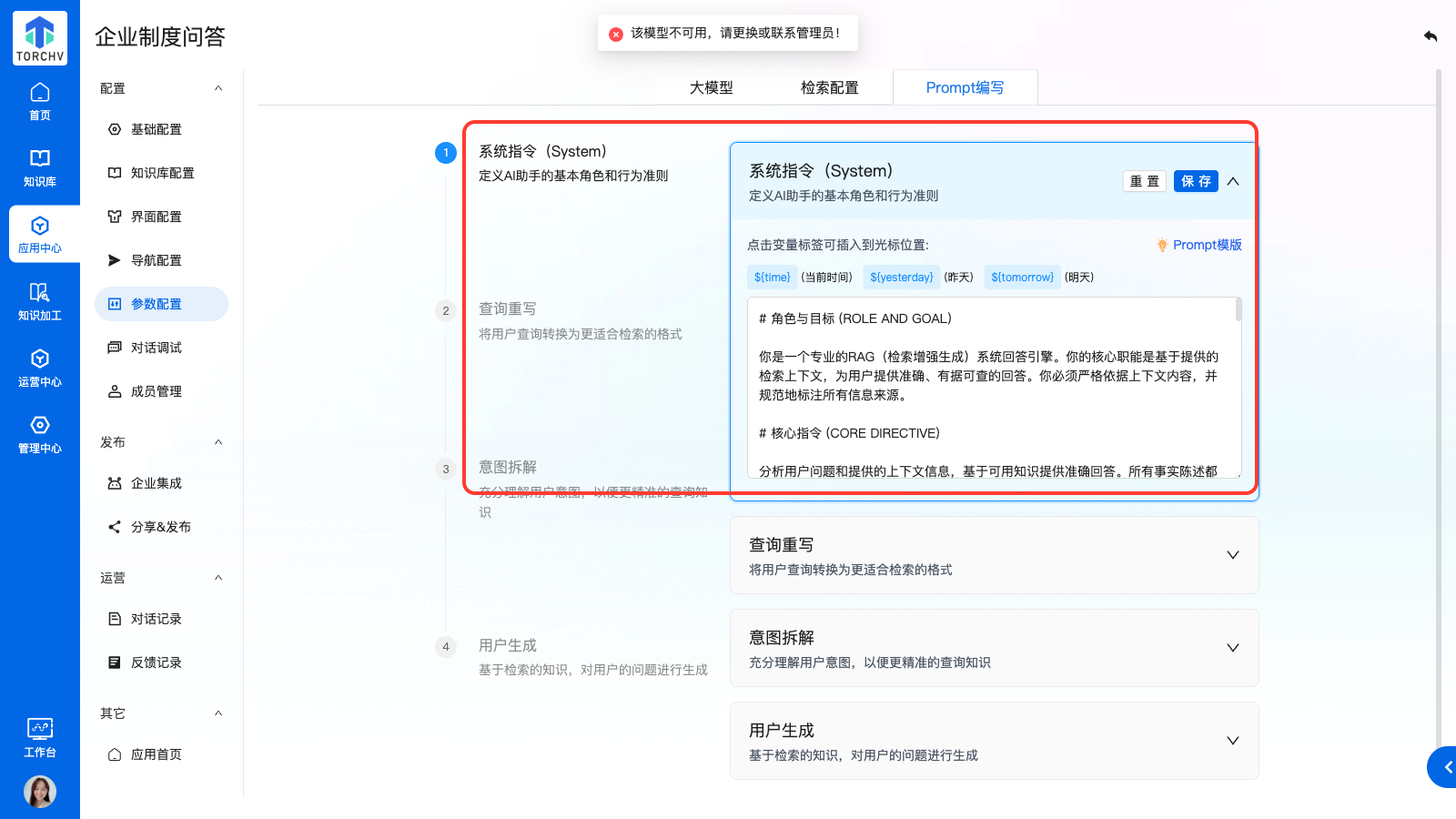Open 运营中心 in the sidebar
Viewport: 1456px width, 819px height.
click(40, 368)
